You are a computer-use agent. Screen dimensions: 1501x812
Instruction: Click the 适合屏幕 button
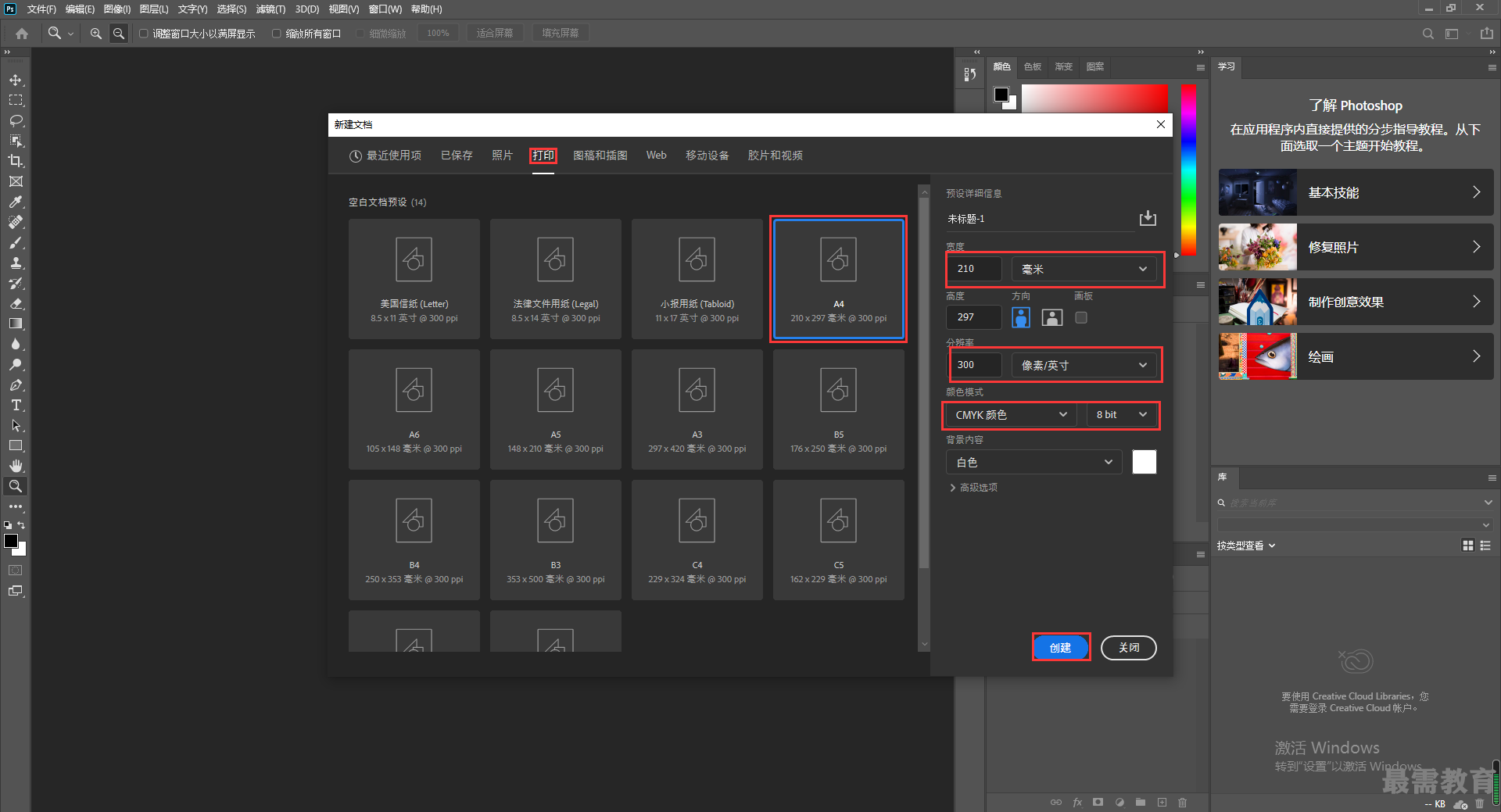495,34
